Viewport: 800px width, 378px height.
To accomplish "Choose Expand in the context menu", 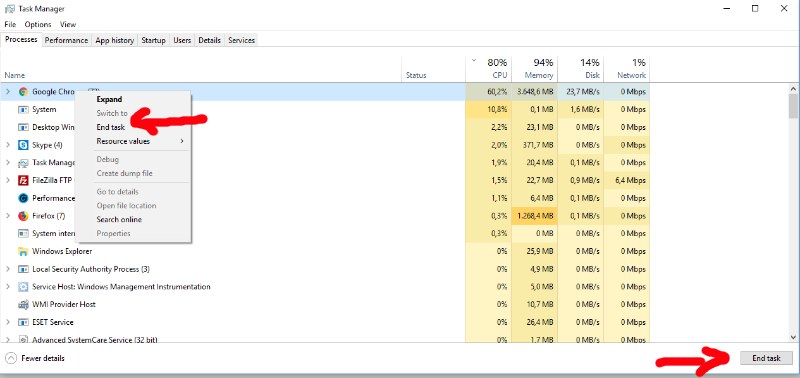I will (x=133, y=99).
